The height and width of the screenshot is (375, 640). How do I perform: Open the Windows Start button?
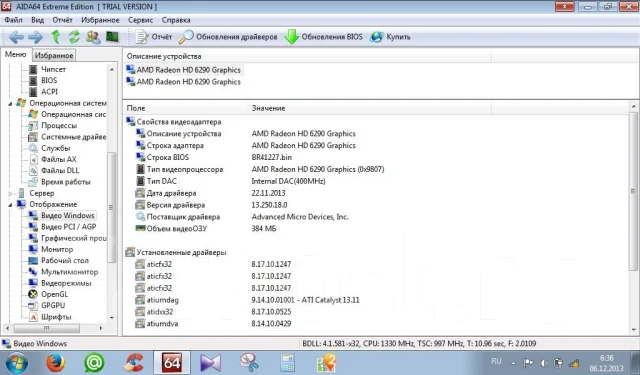coord(17,363)
